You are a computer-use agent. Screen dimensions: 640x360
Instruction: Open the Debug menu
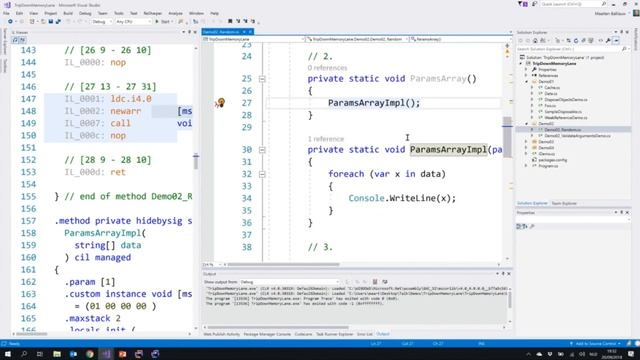tap(85, 13)
